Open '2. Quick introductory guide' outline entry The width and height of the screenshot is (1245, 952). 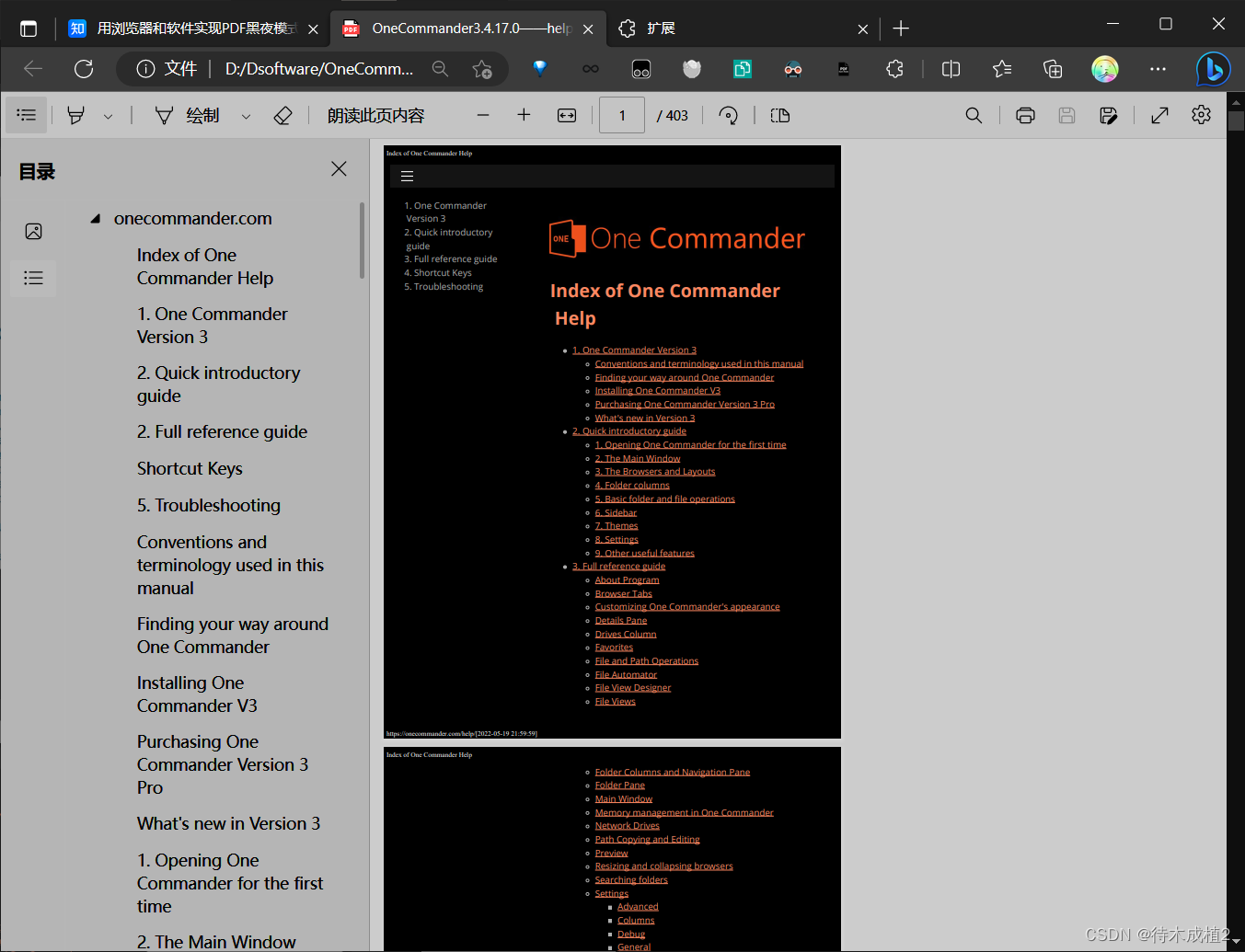click(x=219, y=384)
